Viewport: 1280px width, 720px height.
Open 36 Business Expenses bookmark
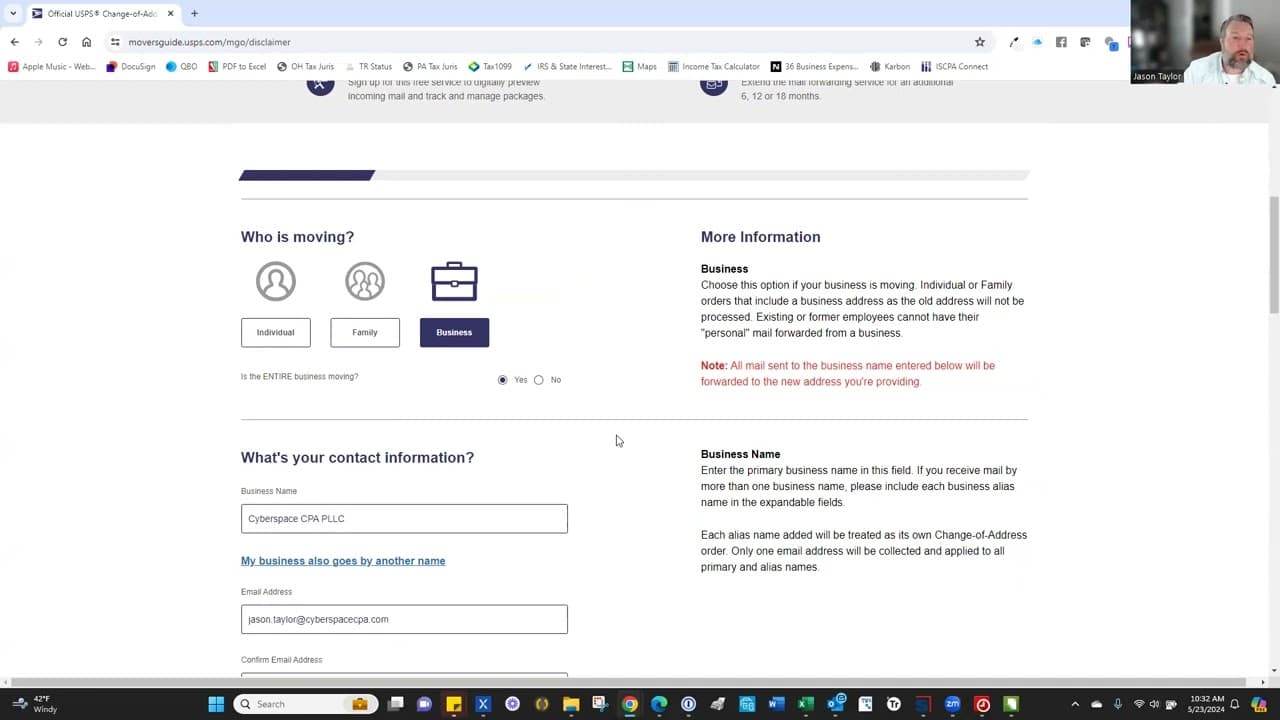click(815, 67)
